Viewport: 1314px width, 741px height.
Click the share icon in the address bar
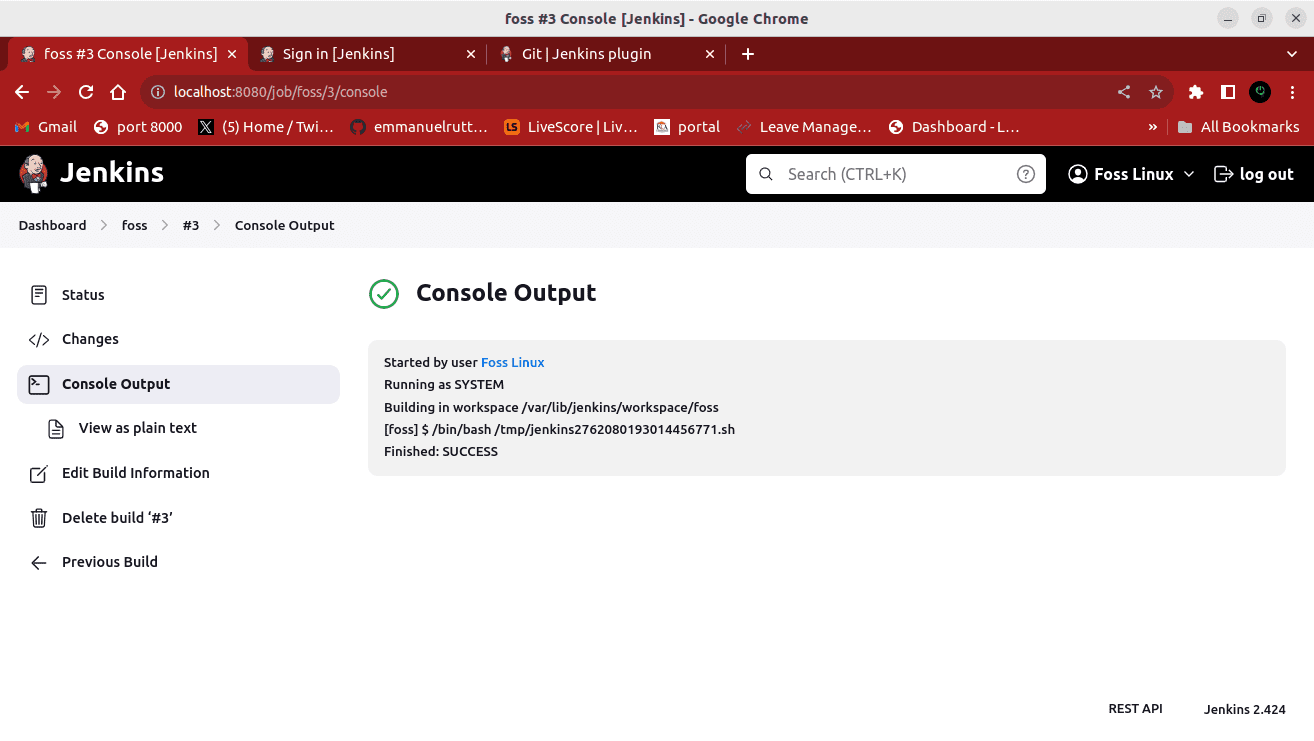pyautogui.click(x=1124, y=92)
